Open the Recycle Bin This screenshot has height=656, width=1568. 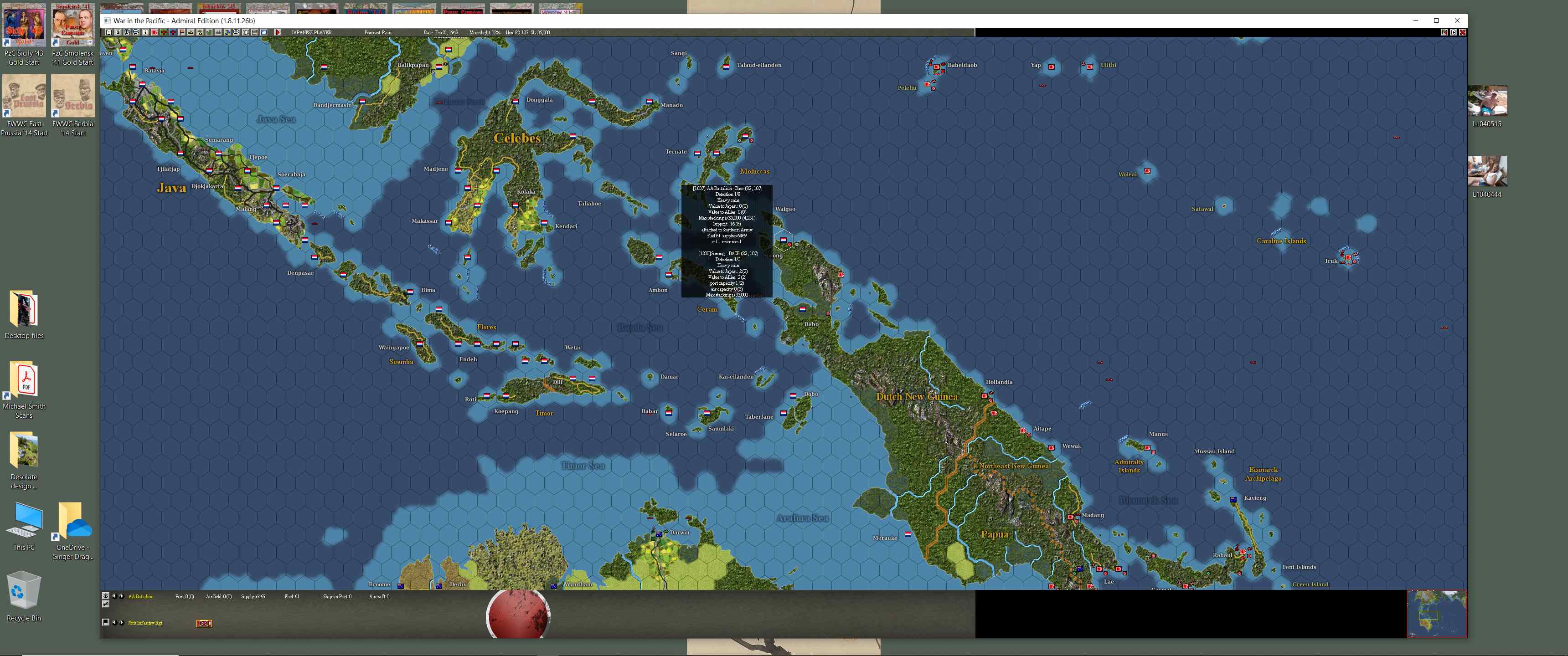coord(24,597)
